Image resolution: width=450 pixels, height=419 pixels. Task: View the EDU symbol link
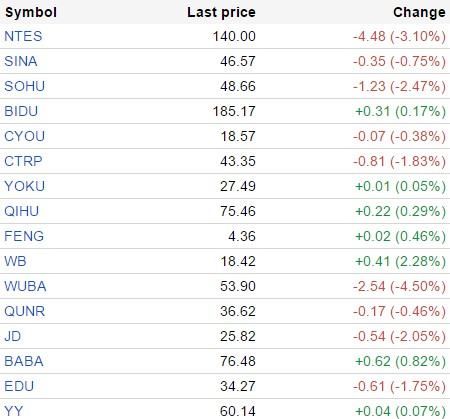19,386
